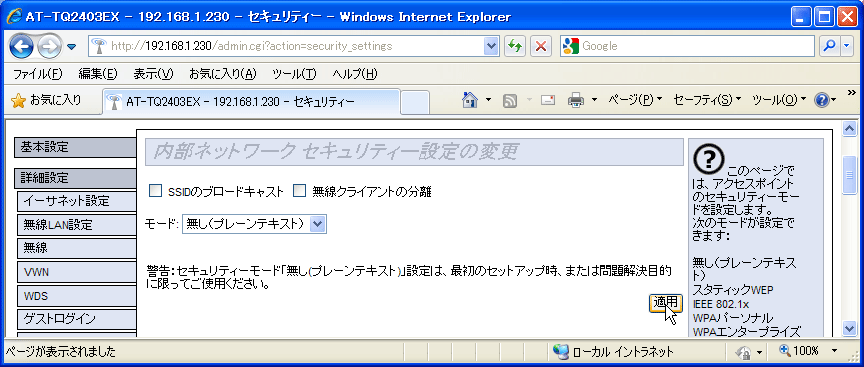Open the モード security mode dropdown
Viewport: 864px width, 367px height.
254,224
